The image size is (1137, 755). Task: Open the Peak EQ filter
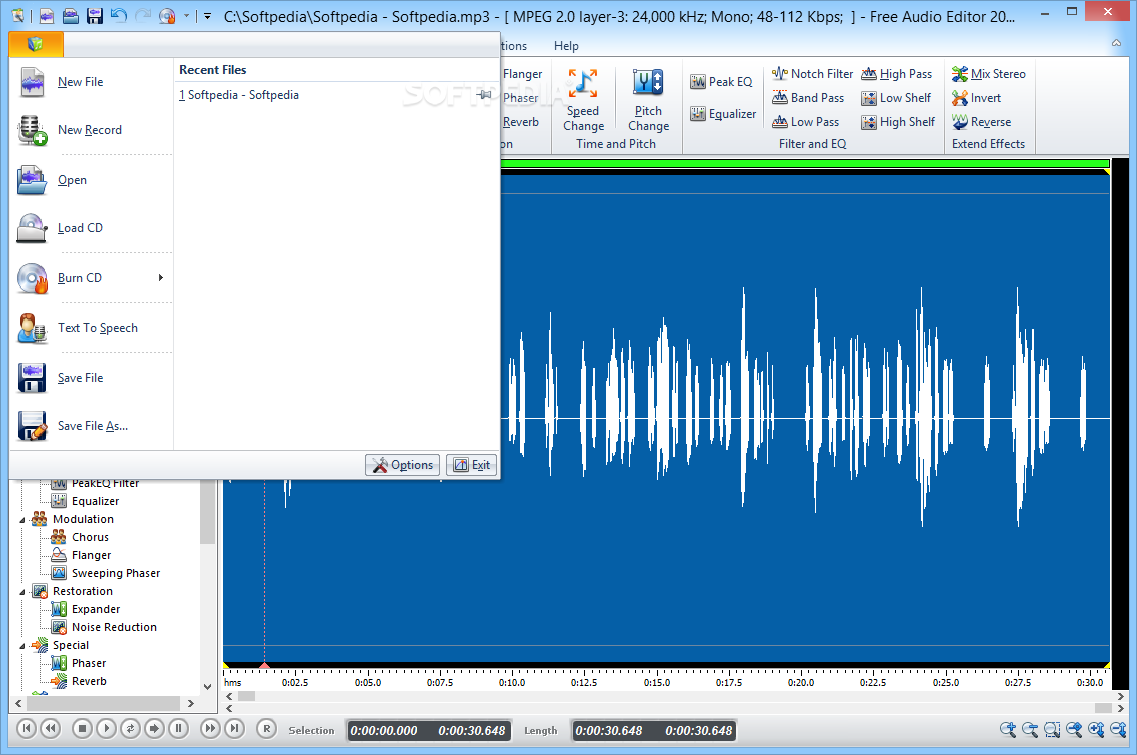[722, 82]
